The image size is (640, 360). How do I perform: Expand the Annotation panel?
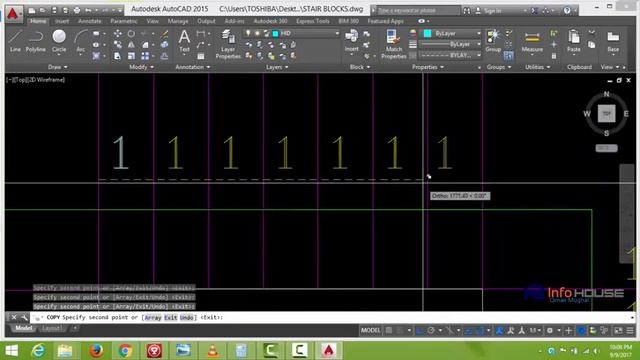click(x=193, y=67)
